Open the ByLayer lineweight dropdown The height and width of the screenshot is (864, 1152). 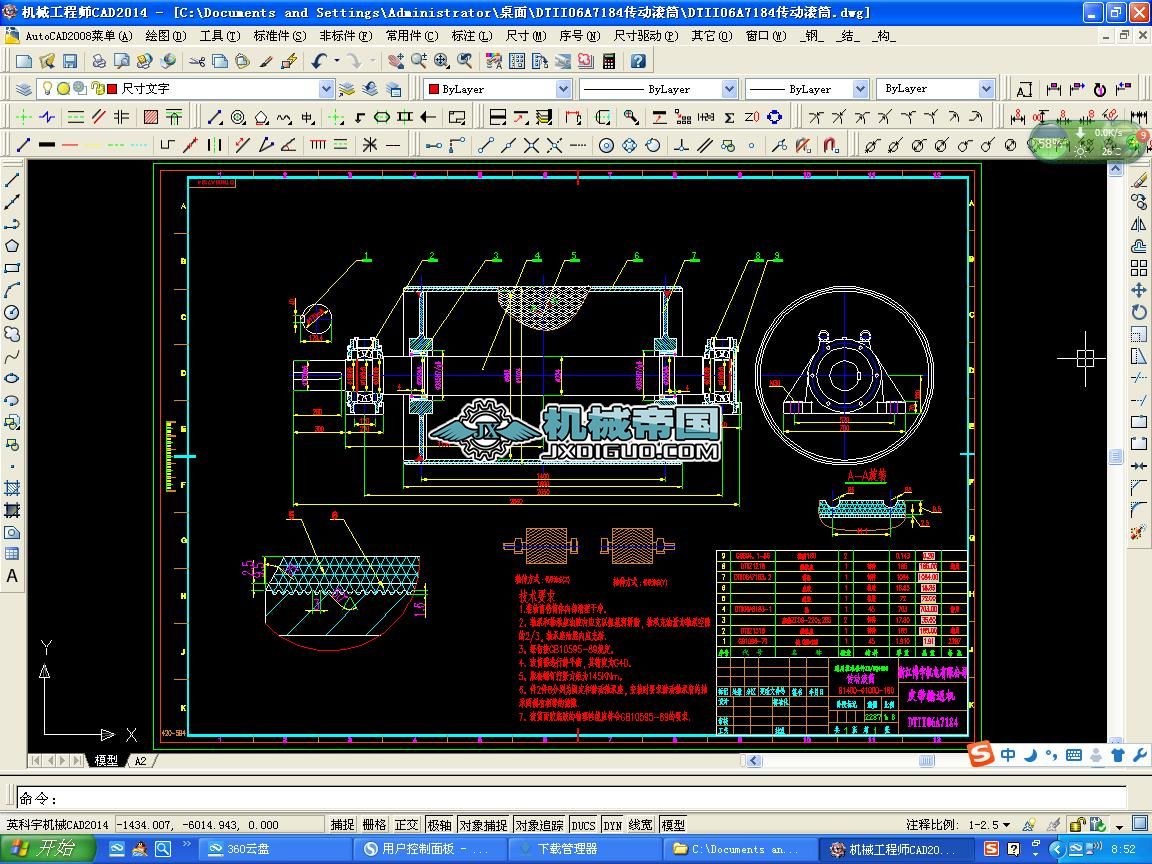(860, 89)
